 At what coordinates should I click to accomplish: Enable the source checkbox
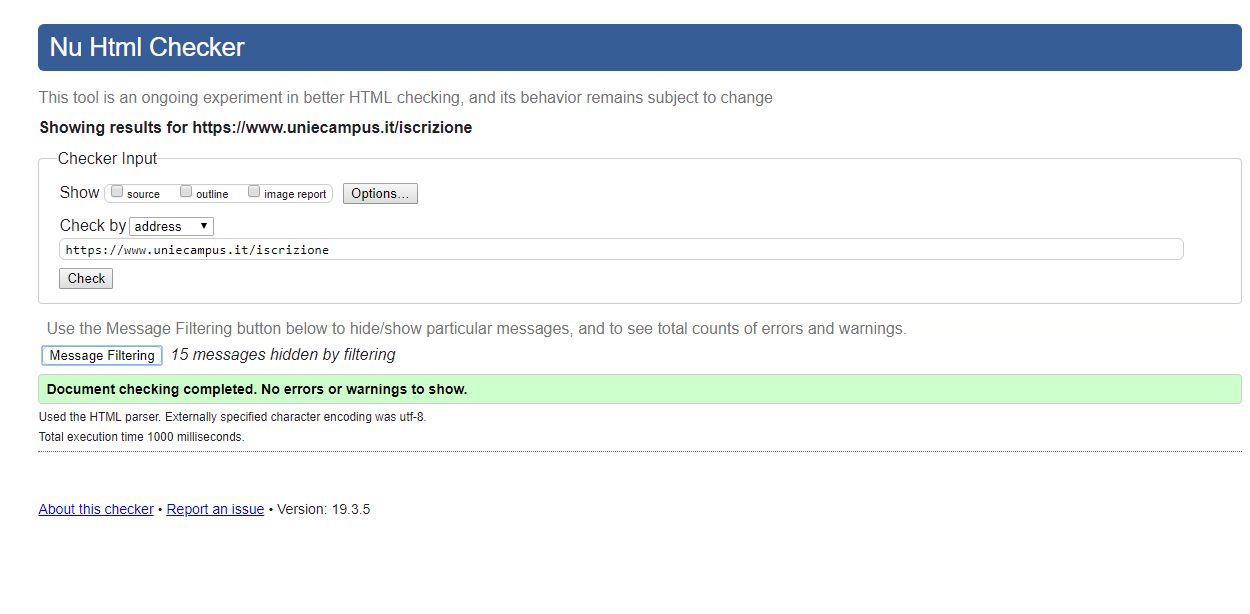click(x=117, y=192)
